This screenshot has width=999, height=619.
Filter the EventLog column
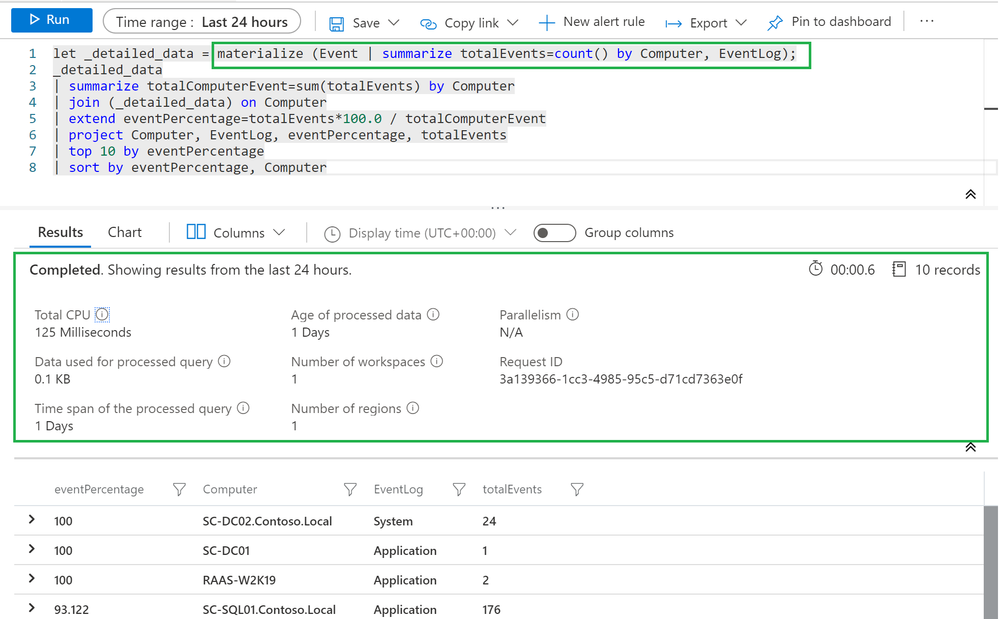[459, 489]
